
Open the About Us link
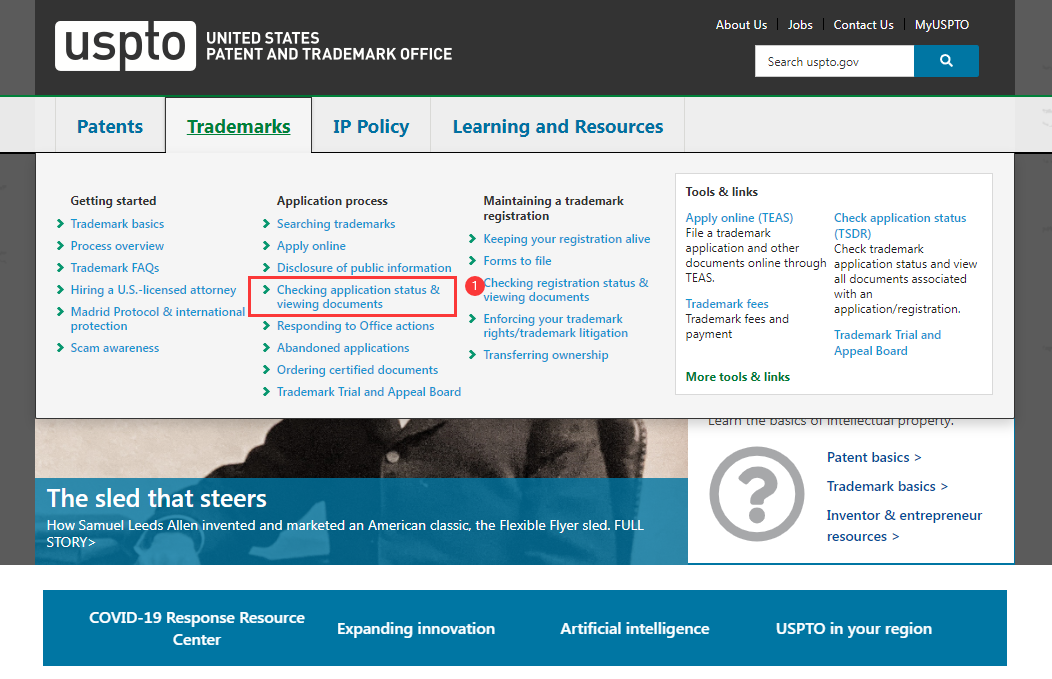coord(741,25)
